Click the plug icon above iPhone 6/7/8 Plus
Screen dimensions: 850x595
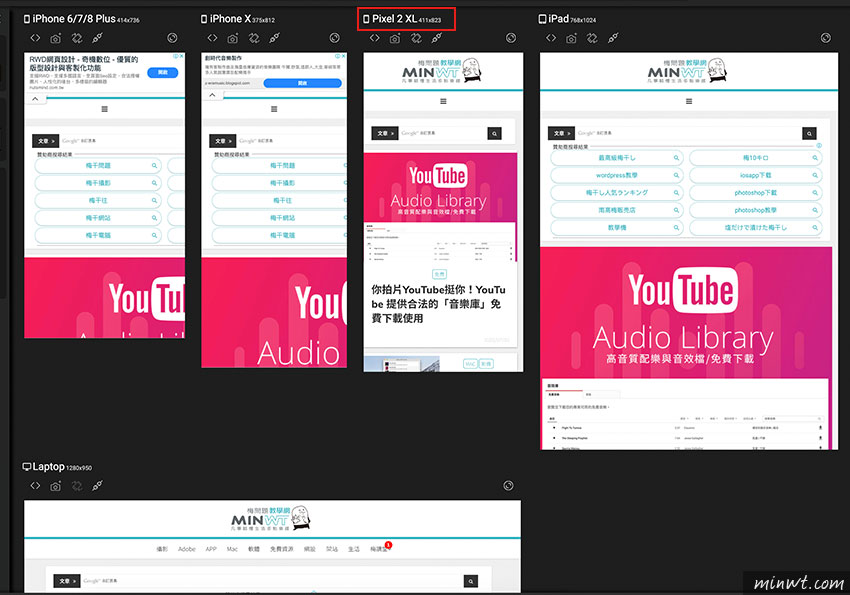[98, 38]
